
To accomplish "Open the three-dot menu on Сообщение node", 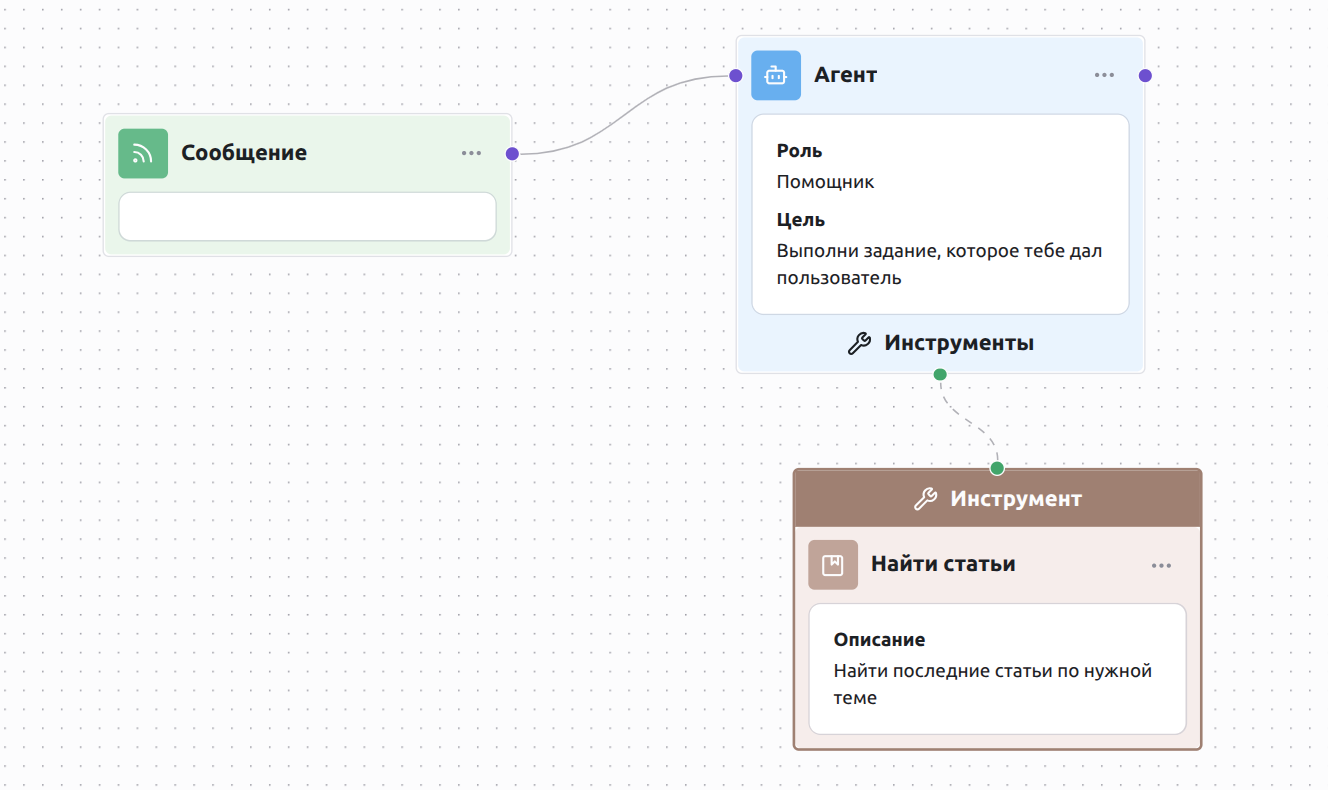I will [471, 153].
